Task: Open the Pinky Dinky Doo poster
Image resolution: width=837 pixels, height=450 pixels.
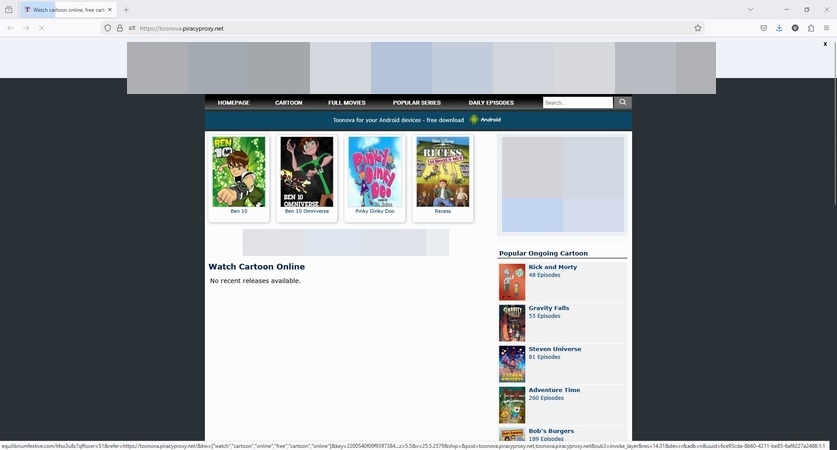Action: coord(375,172)
